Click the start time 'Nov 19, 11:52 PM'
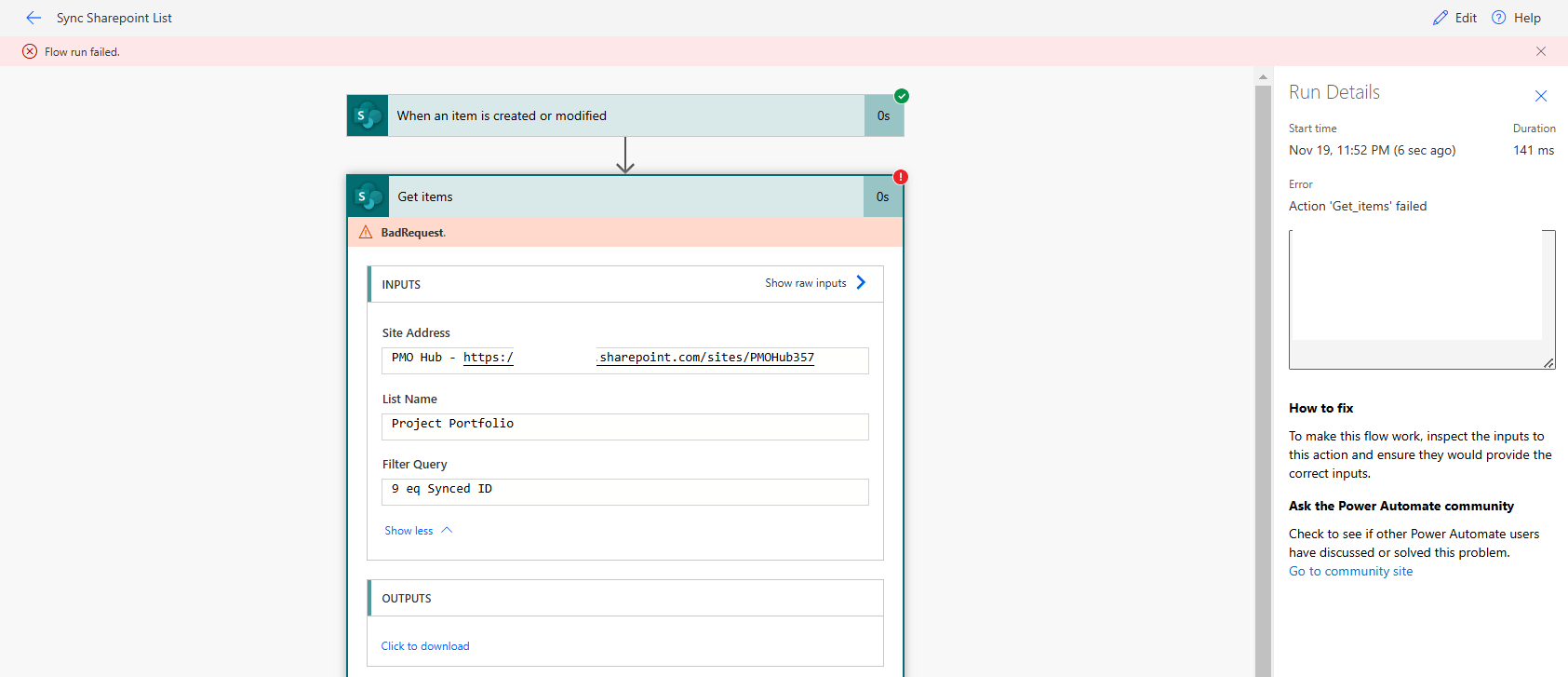The image size is (1568, 677). [1339, 150]
